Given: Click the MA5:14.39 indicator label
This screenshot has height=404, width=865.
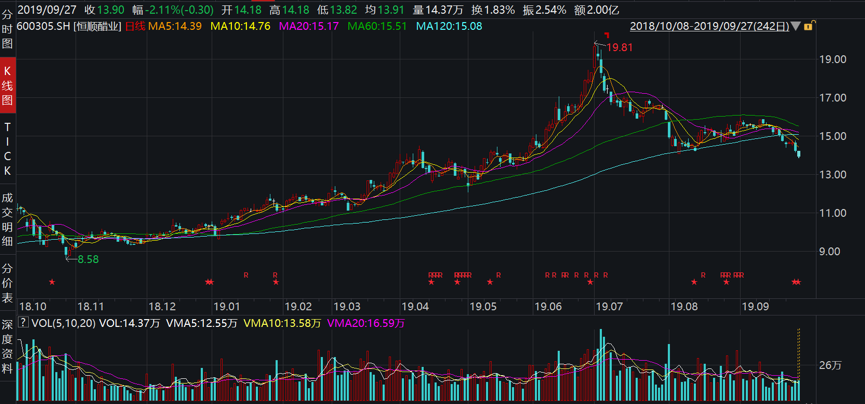Looking at the screenshot, I should (x=175, y=24).
